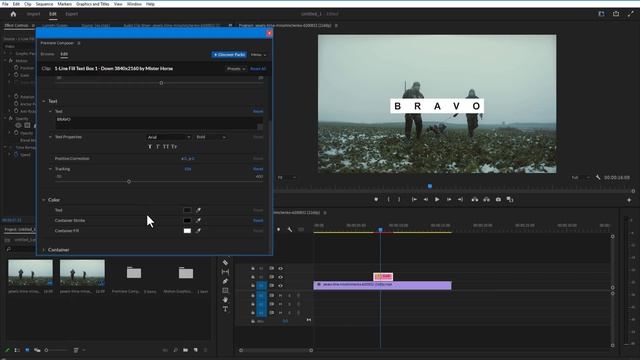Screen dimensions: 640x360
Task: Select the Slip tool in timeline toolbar
Action: click(x=225, y=272)
